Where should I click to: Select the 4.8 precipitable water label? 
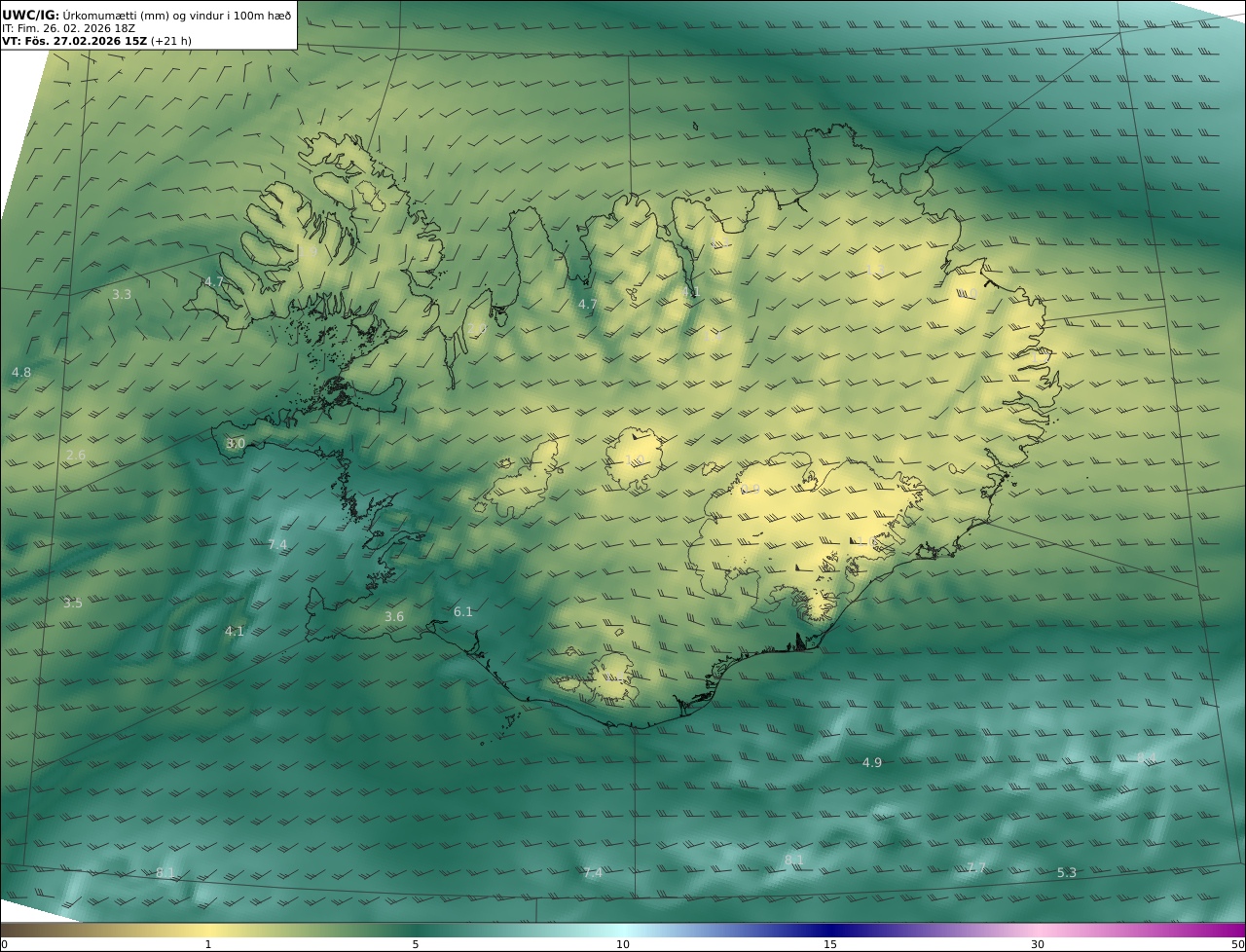click(x=21, y=373)
